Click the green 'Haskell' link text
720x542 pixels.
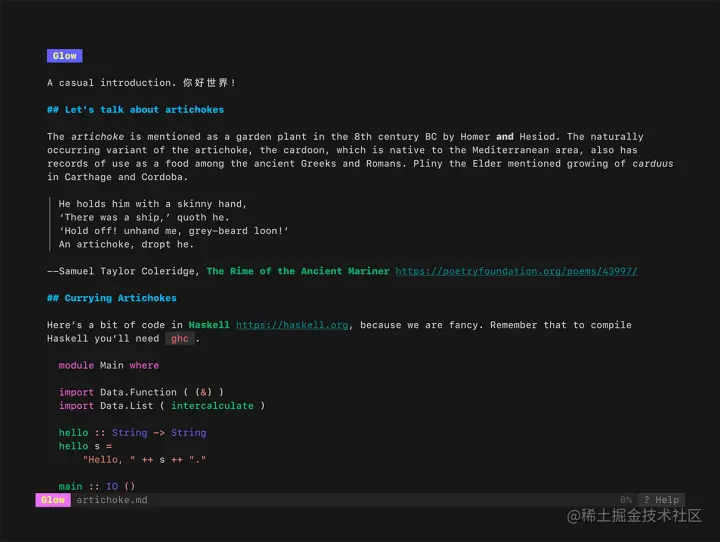click(x=209, y=325)
